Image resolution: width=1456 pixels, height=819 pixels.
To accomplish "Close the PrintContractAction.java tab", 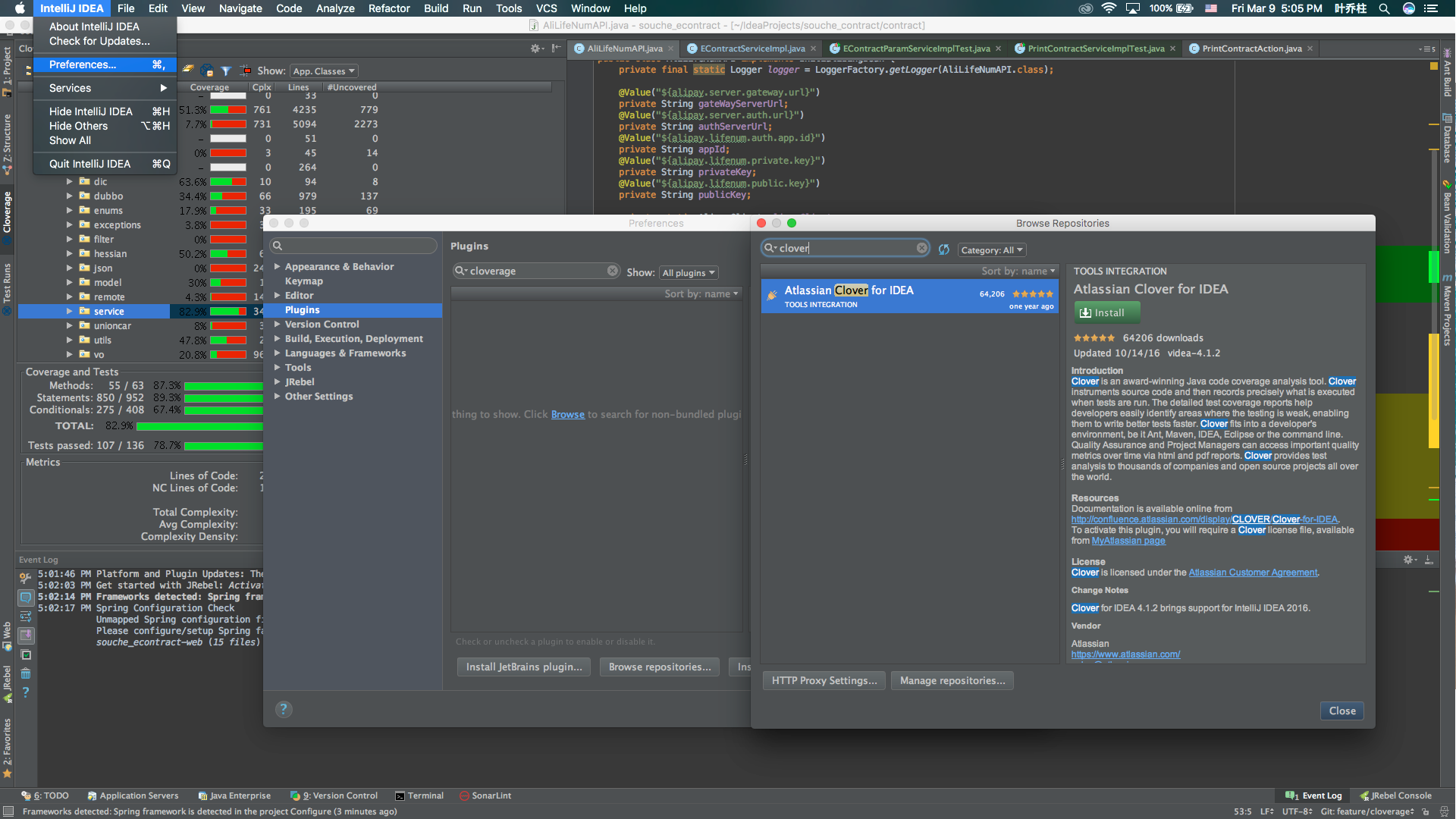I will pyautogui.click(x=1310, y=49).
